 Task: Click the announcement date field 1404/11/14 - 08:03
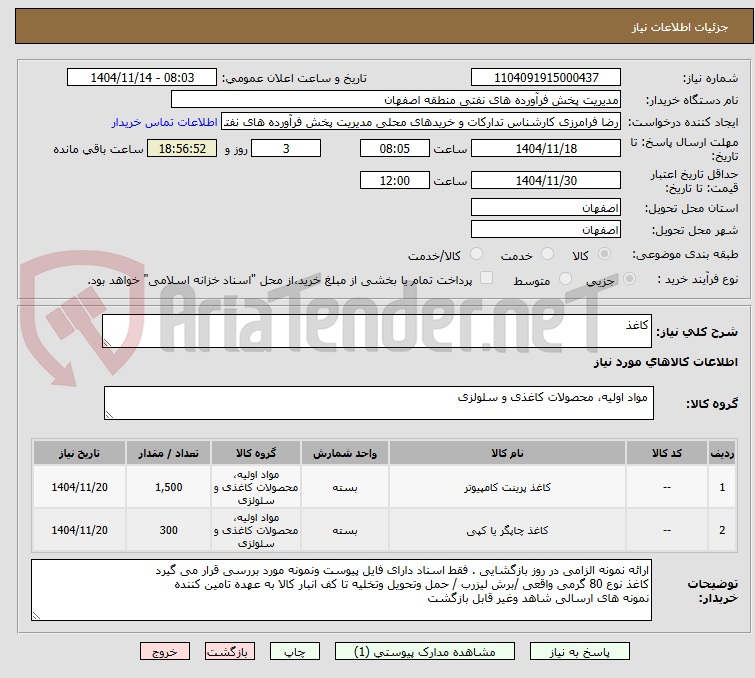tap(142, 78)
